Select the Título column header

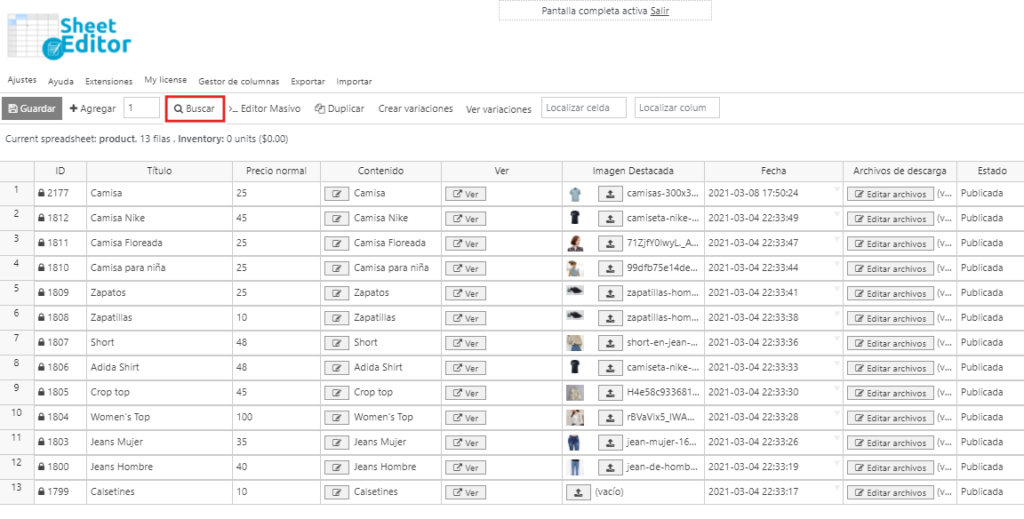point(159,171)
